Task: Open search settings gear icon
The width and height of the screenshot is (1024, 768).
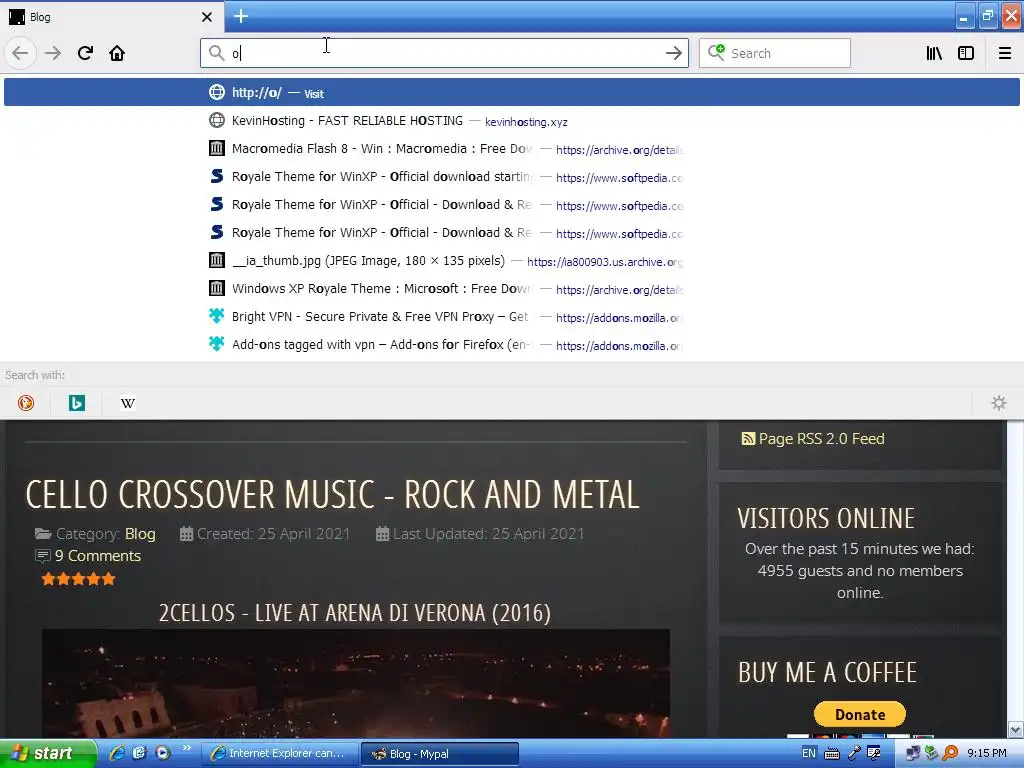Action: tap(999, 403)
